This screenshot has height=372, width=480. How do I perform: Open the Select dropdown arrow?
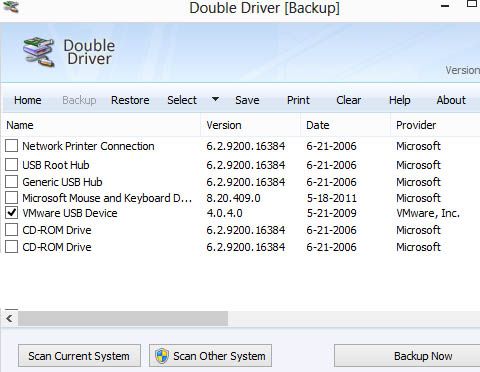[216, 99]
